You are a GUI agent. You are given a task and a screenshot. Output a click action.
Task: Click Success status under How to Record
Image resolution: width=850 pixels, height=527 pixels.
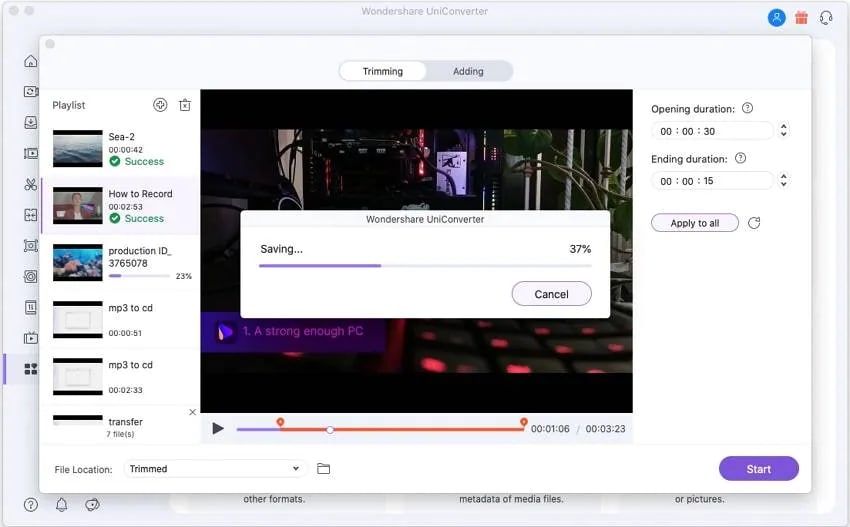point(137,218)
